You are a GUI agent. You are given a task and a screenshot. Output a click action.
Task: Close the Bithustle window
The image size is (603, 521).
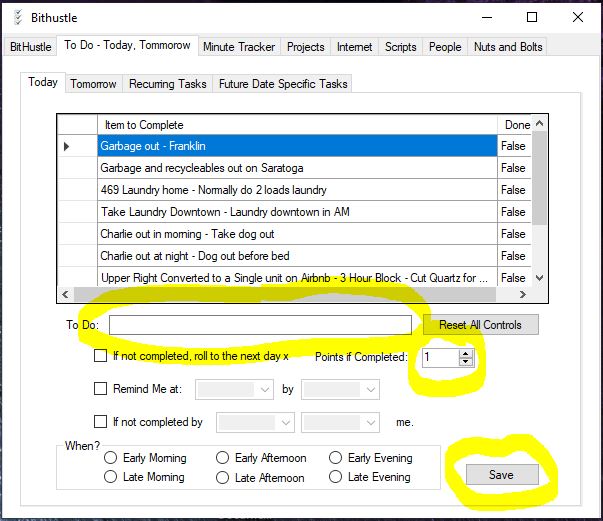coord(578,17)
